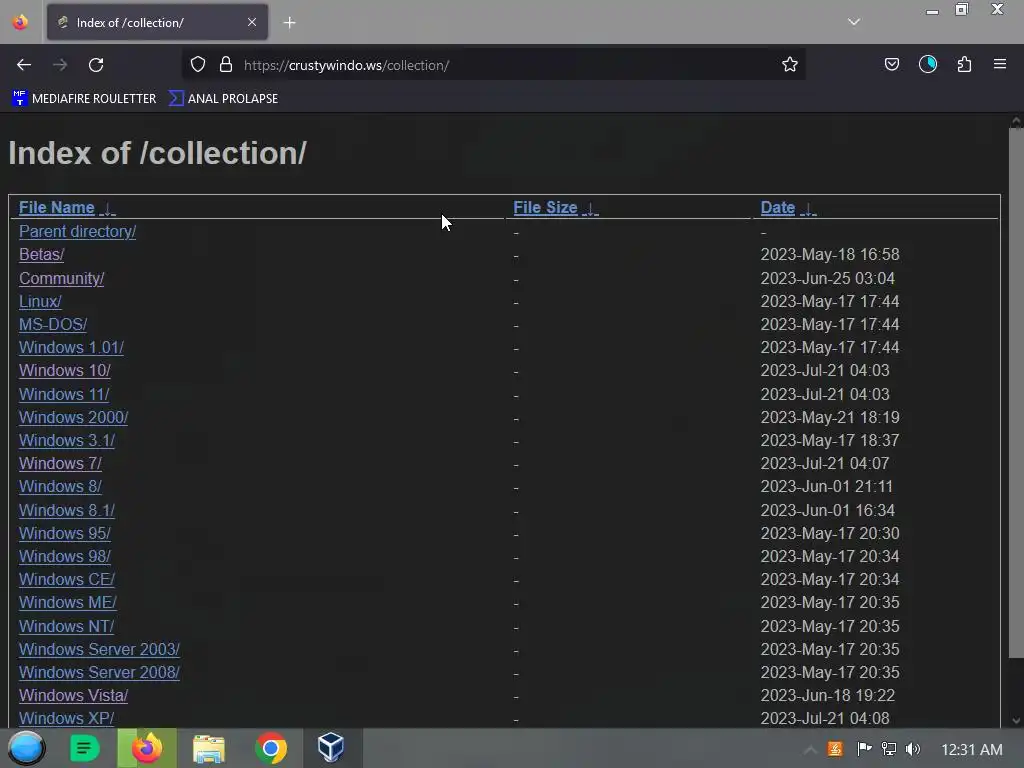Open the Start orb on taskbar

(26, 748)
